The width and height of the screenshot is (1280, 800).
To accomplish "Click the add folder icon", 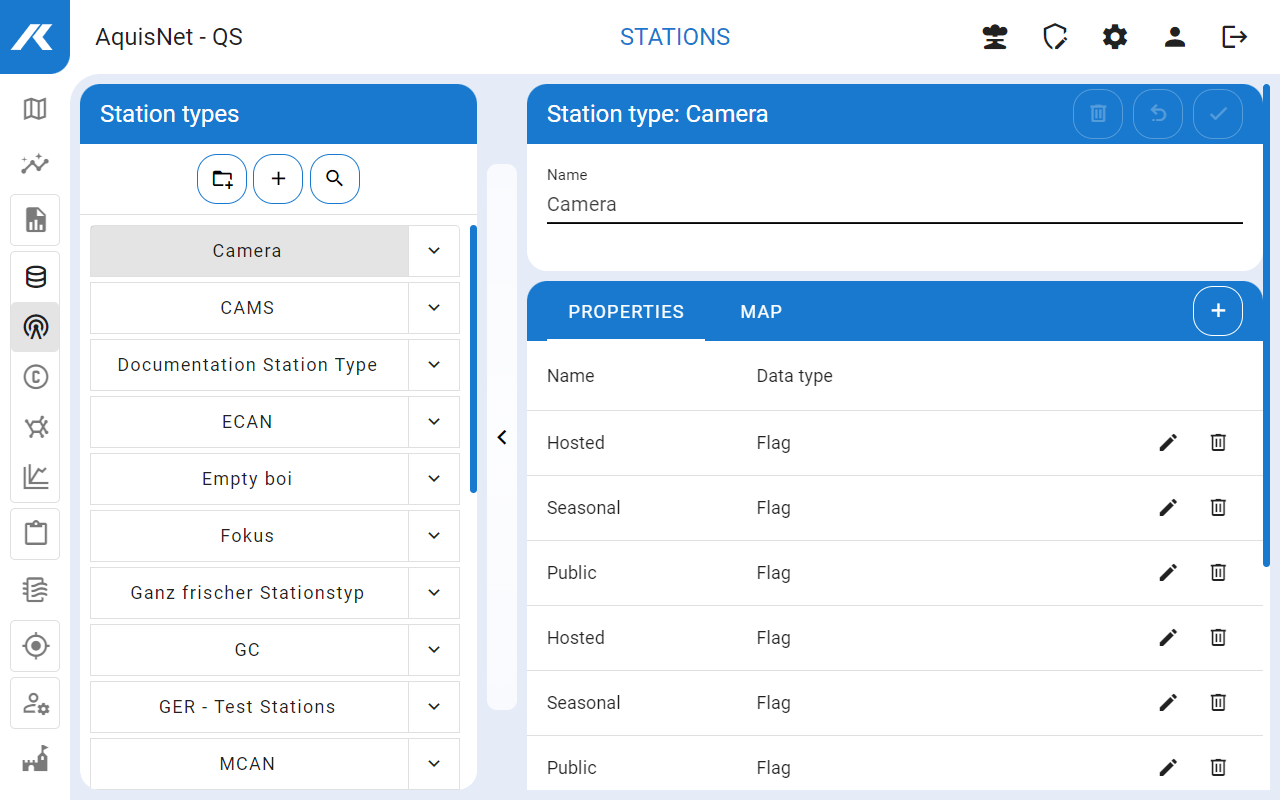I will coord(222,179).
